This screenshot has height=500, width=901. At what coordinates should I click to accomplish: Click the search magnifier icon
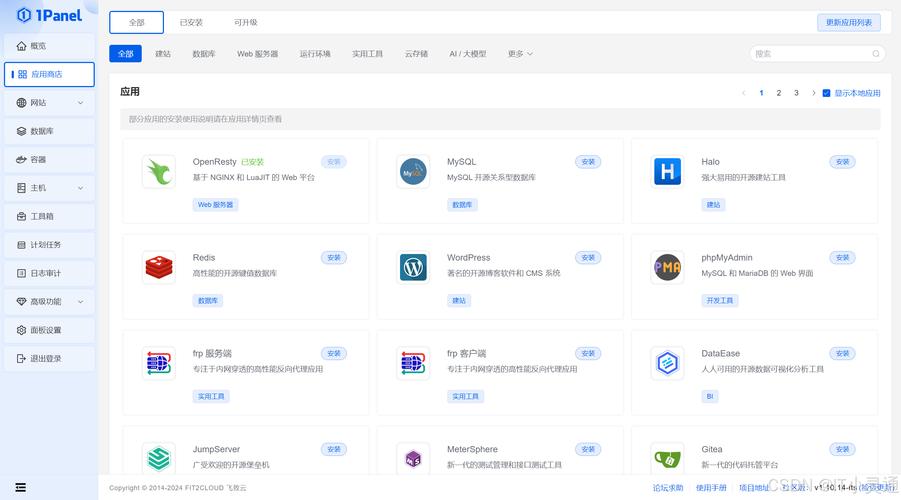(876, 54)
